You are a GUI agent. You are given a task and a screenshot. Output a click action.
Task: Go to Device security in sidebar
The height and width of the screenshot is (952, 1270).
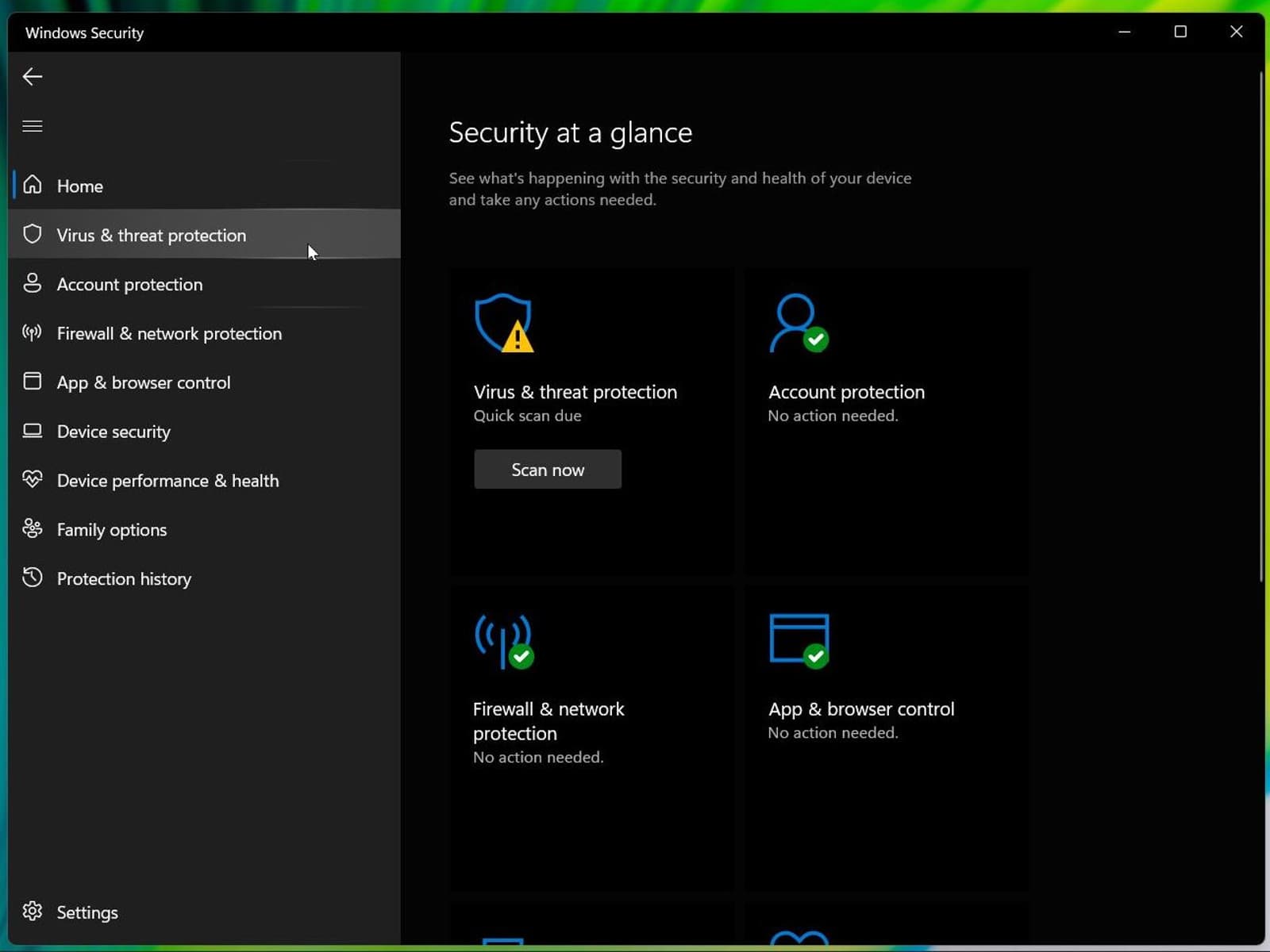pos(204,432)
